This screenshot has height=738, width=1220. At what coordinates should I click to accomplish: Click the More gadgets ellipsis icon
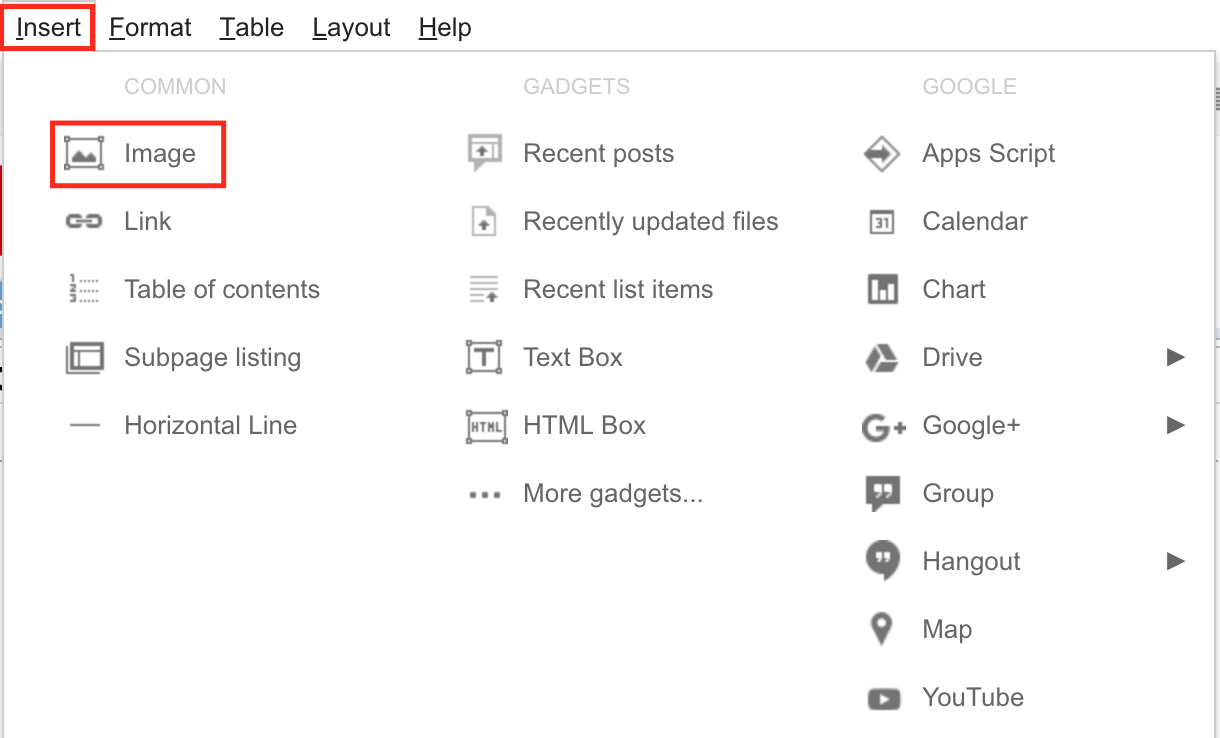click(484, 494)
